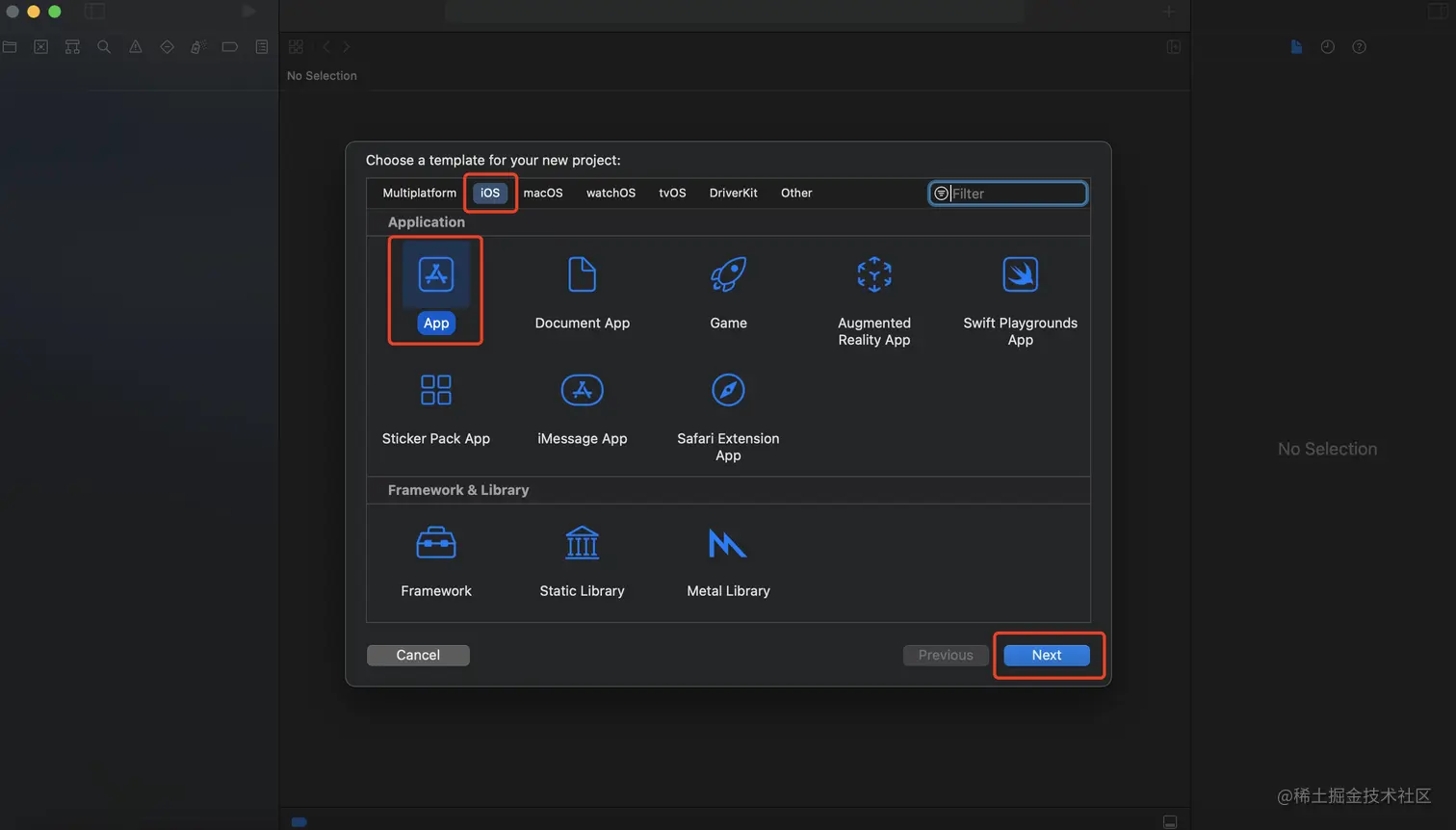Open the Source Control navigator icon
This screenshot has width=1456, height=830.
41,46
